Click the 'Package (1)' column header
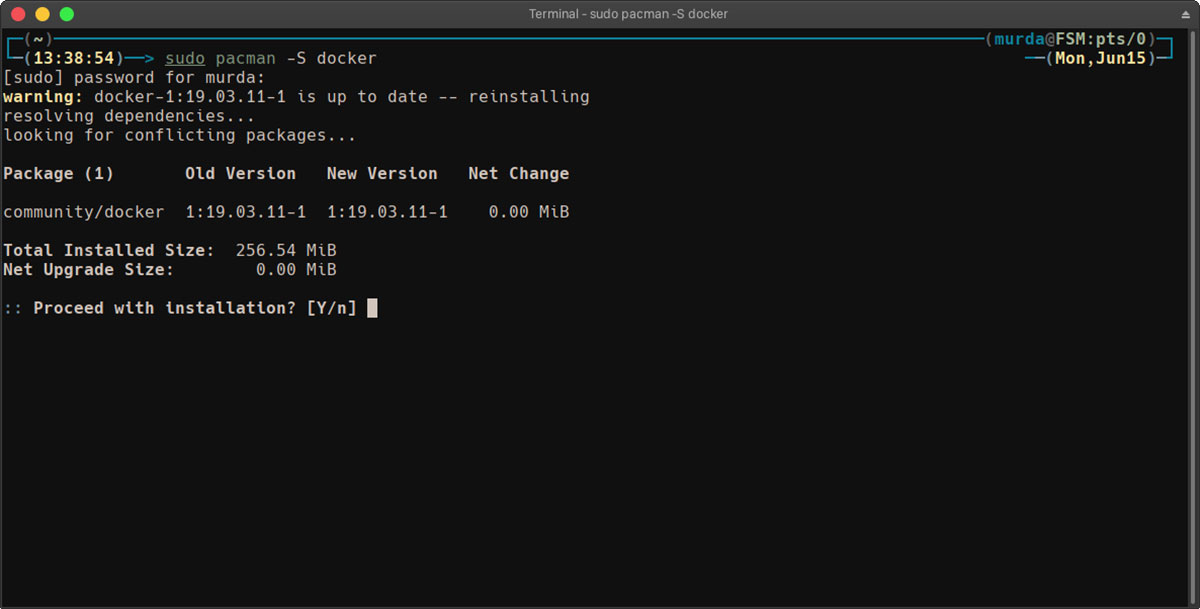This screenshot has height=609, width=1200. click(59, 174)
